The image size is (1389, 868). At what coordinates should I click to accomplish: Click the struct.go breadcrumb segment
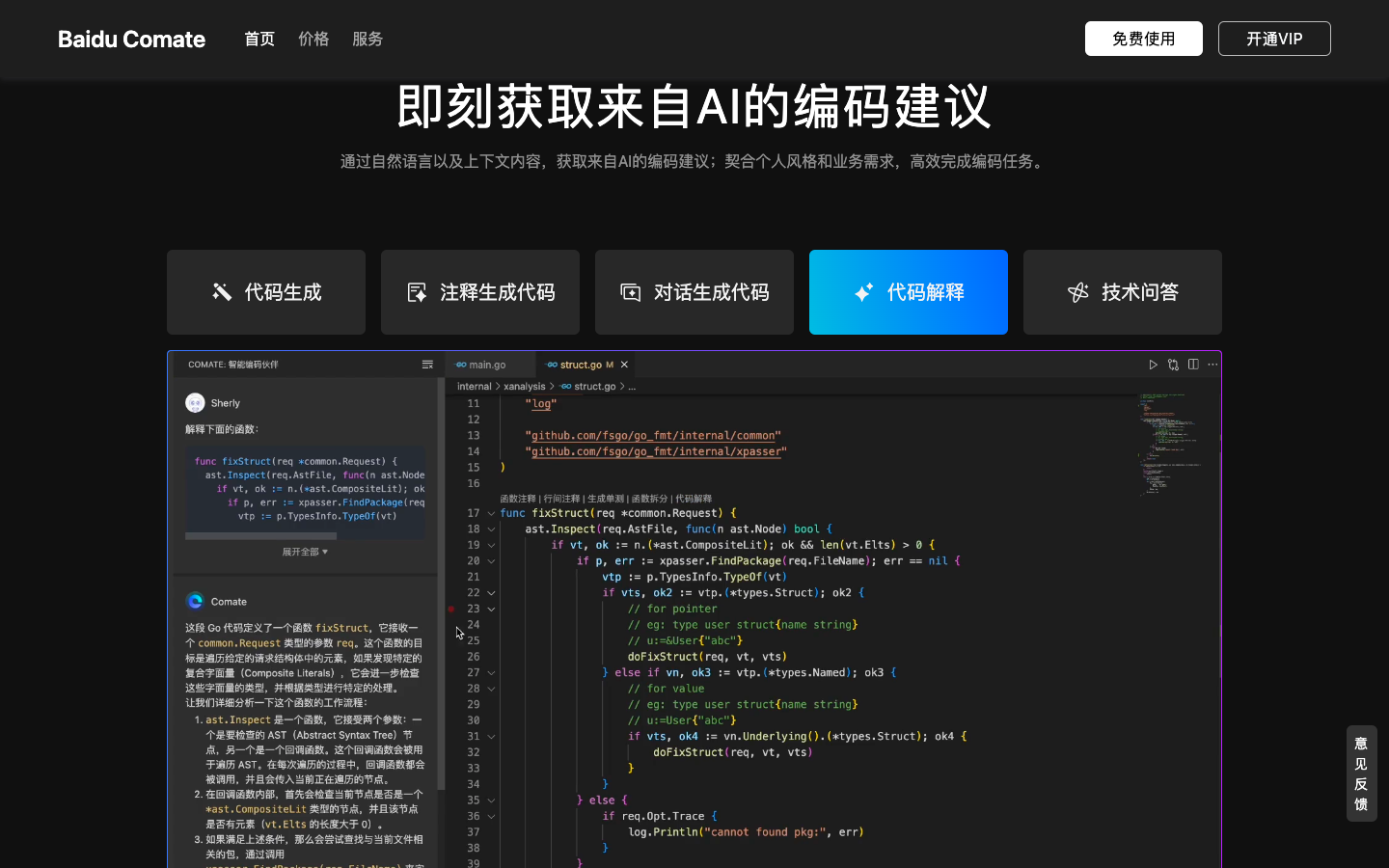[x=594, y=387]
